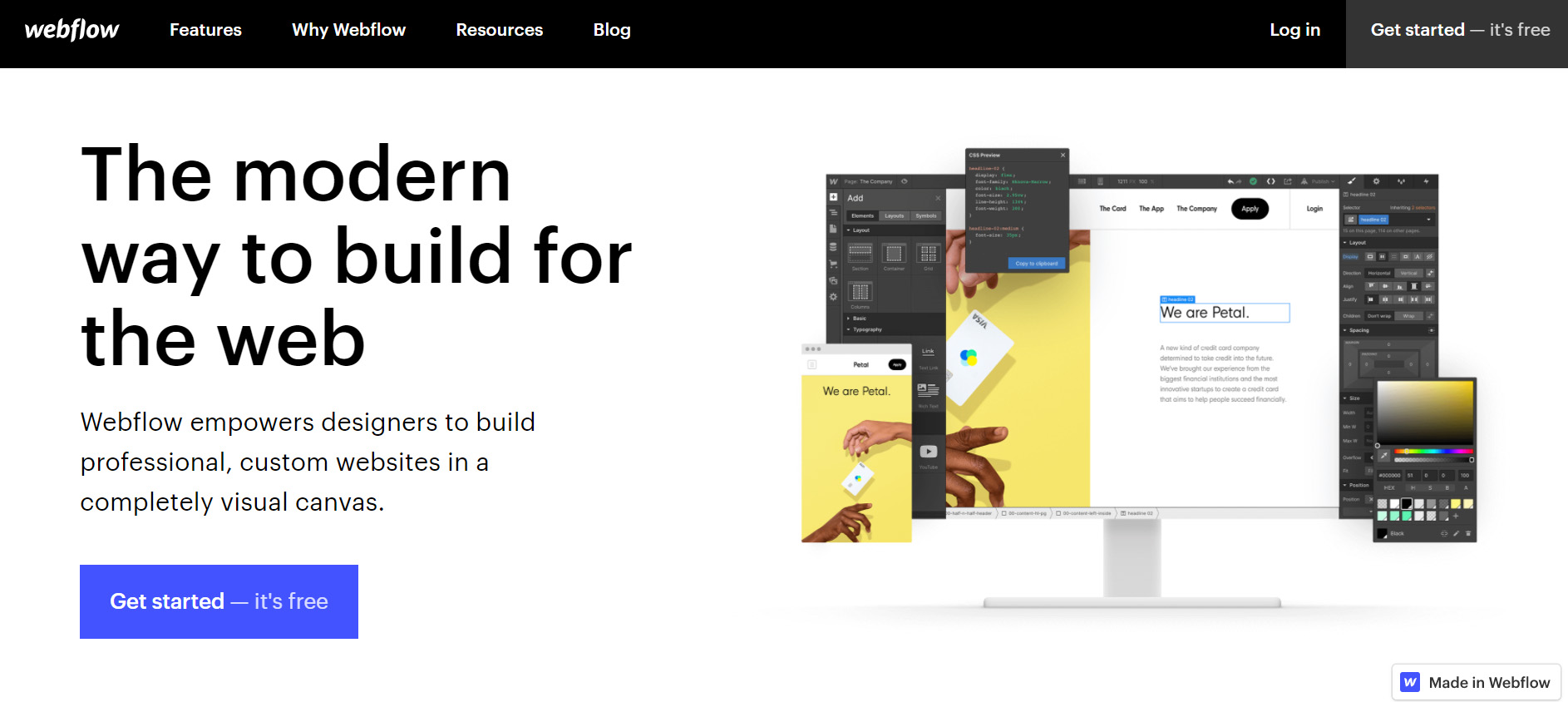Collapse the Position section in Style panel

click(1356, 485)
